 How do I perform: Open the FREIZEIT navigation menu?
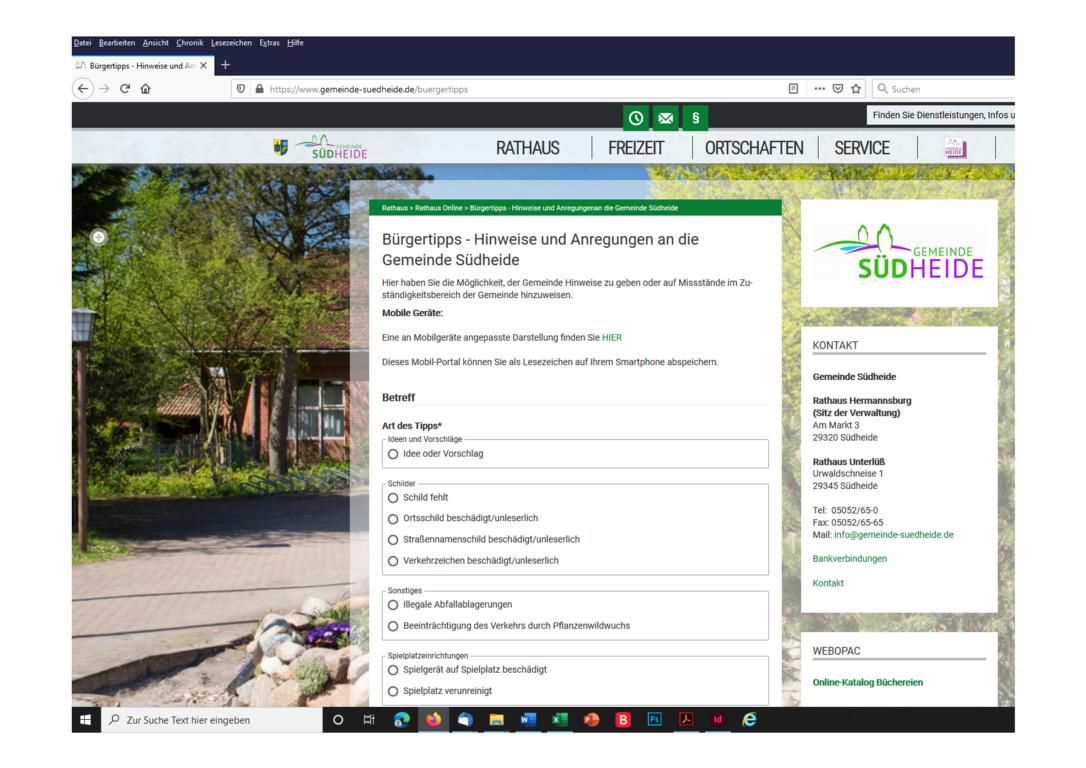pos(636,148)
